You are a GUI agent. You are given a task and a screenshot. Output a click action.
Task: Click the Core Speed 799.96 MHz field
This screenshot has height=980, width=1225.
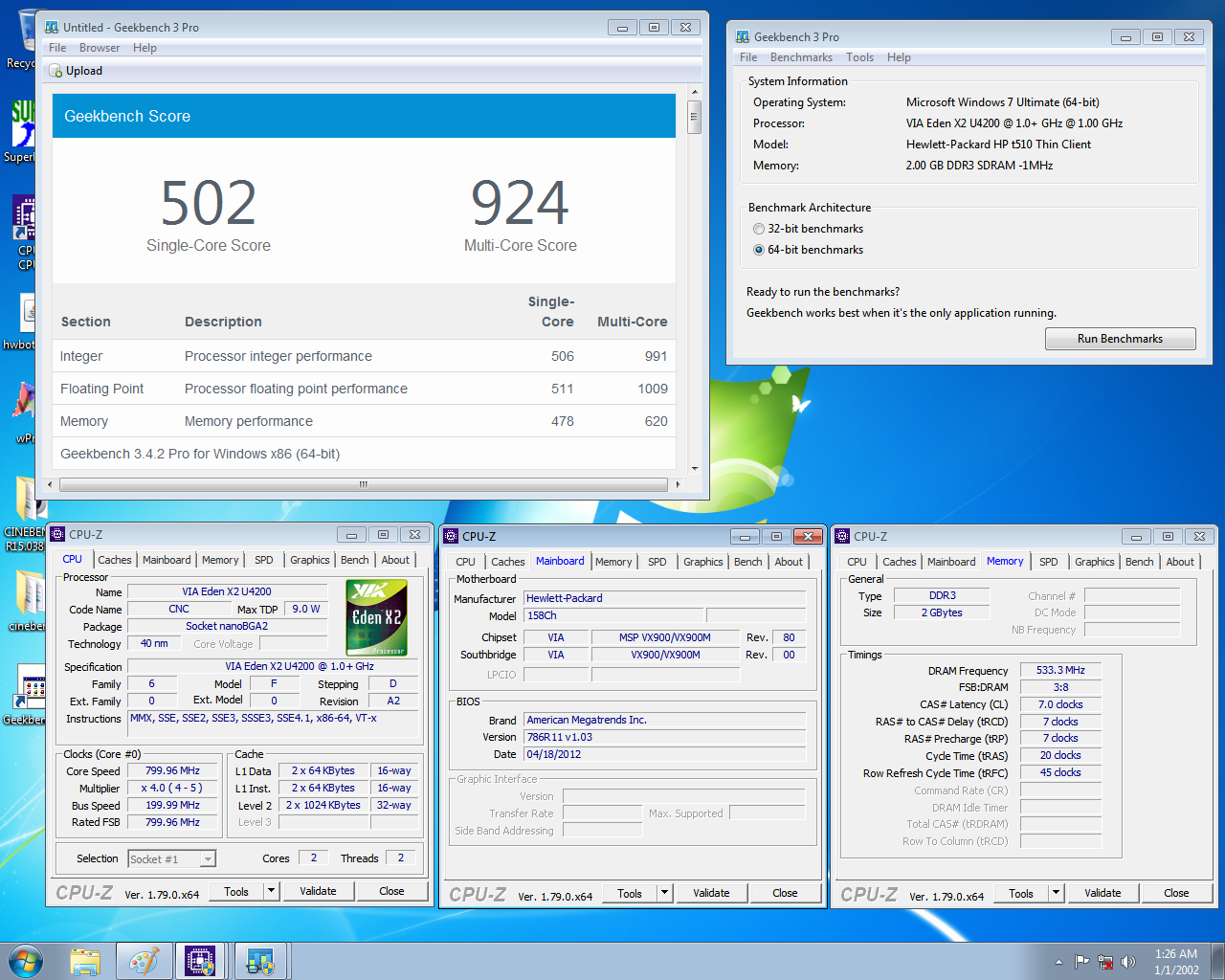click(x=172, y=771)
